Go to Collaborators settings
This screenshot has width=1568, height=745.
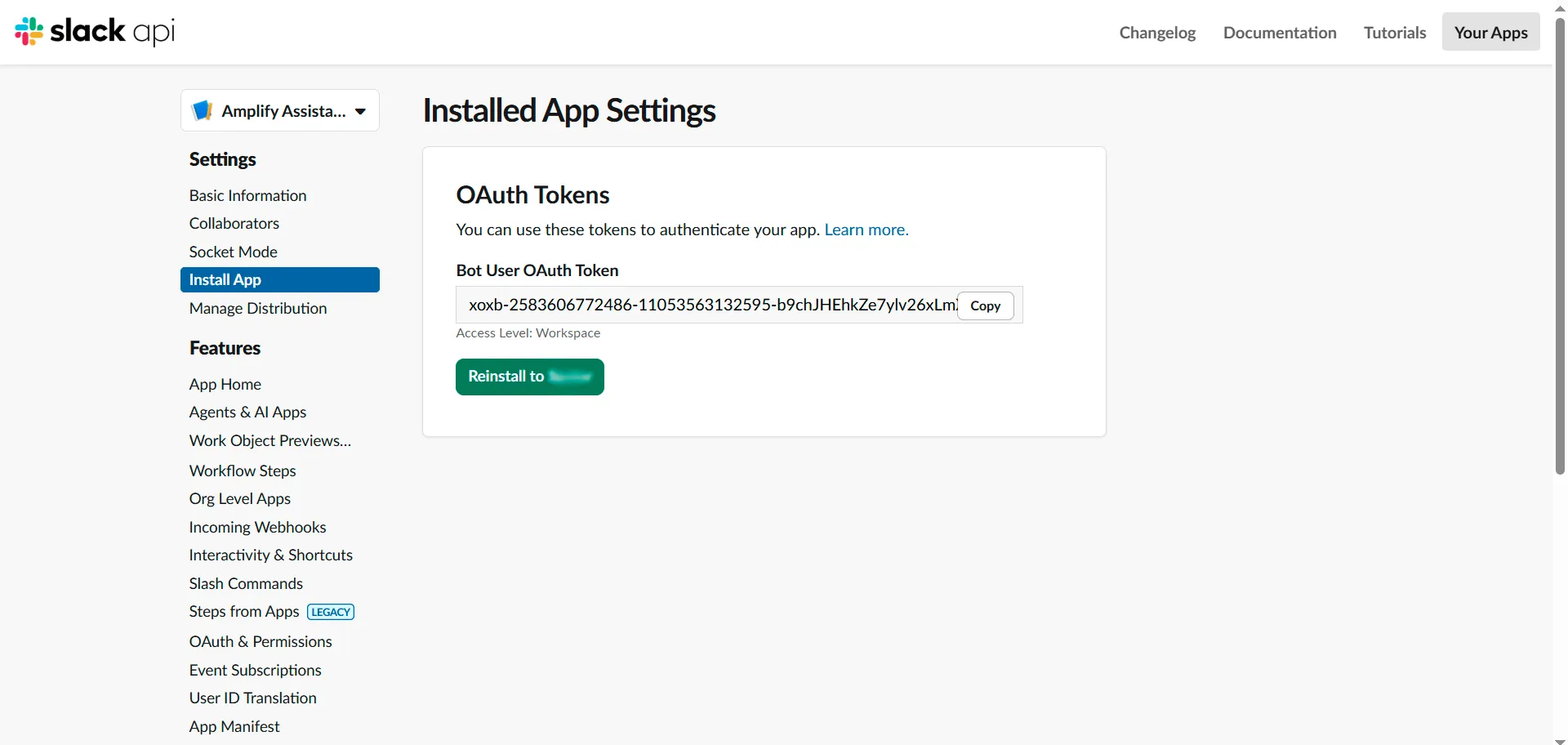(234, 223)
